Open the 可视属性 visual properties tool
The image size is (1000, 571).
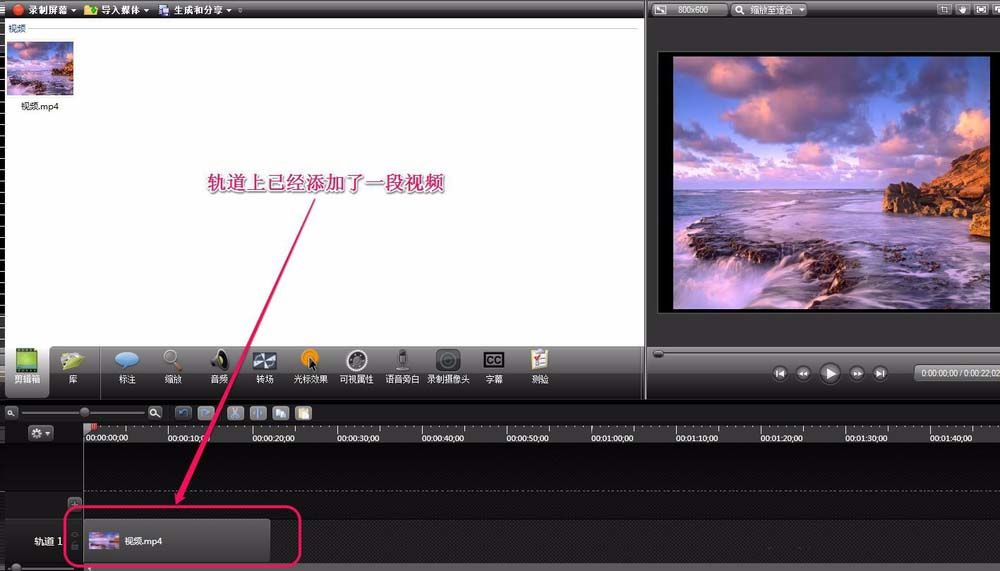point(357,366)
